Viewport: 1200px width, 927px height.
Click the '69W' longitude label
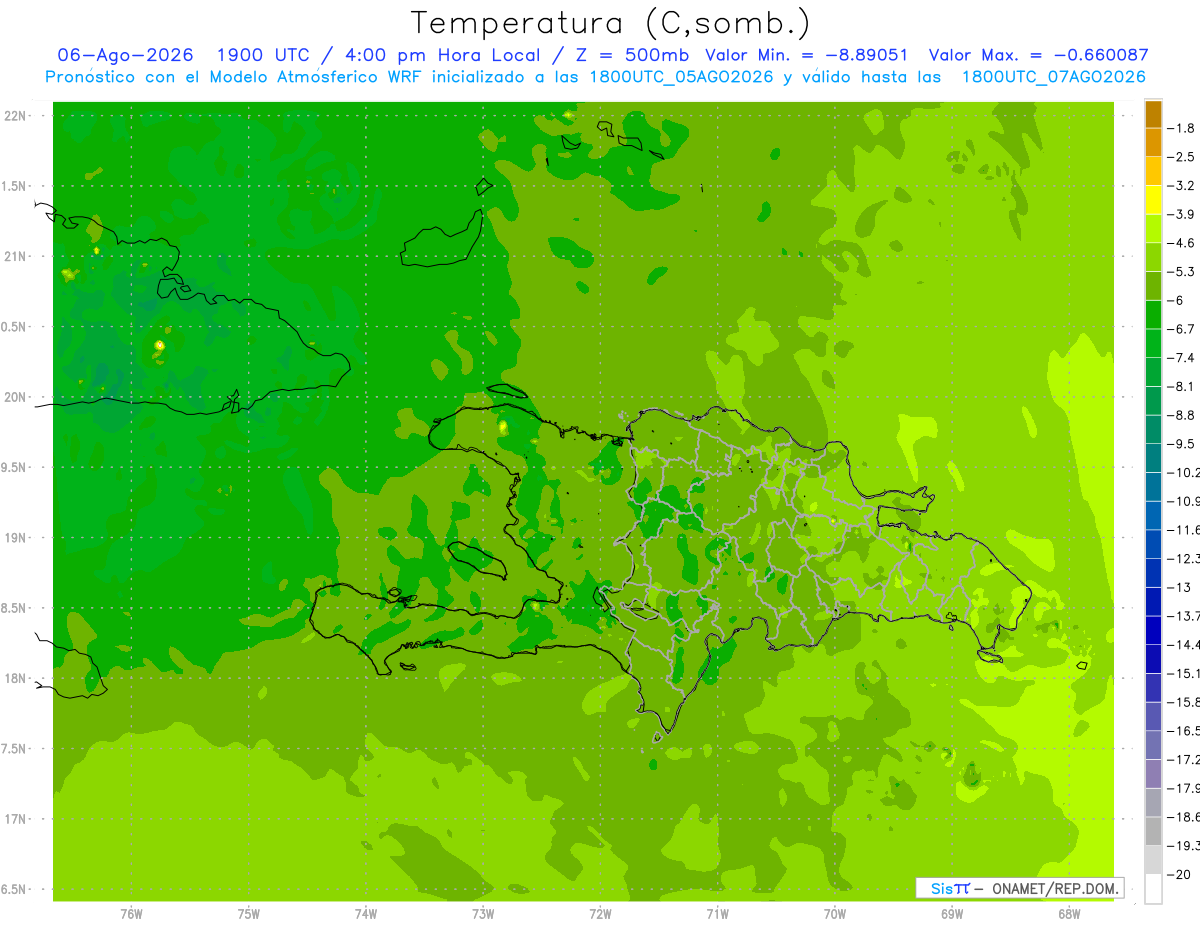(x=952, y=913)
